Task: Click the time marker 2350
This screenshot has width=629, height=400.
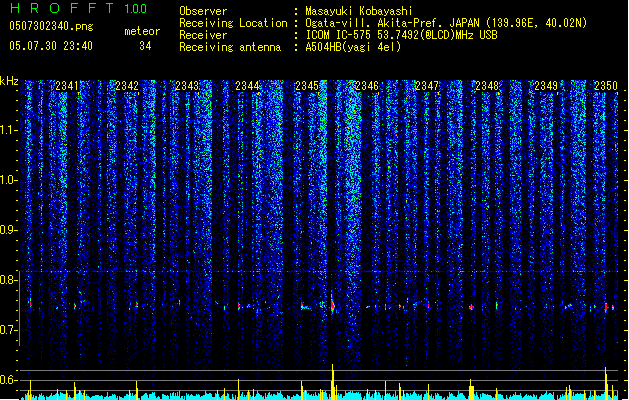Action: pos(606,86)
